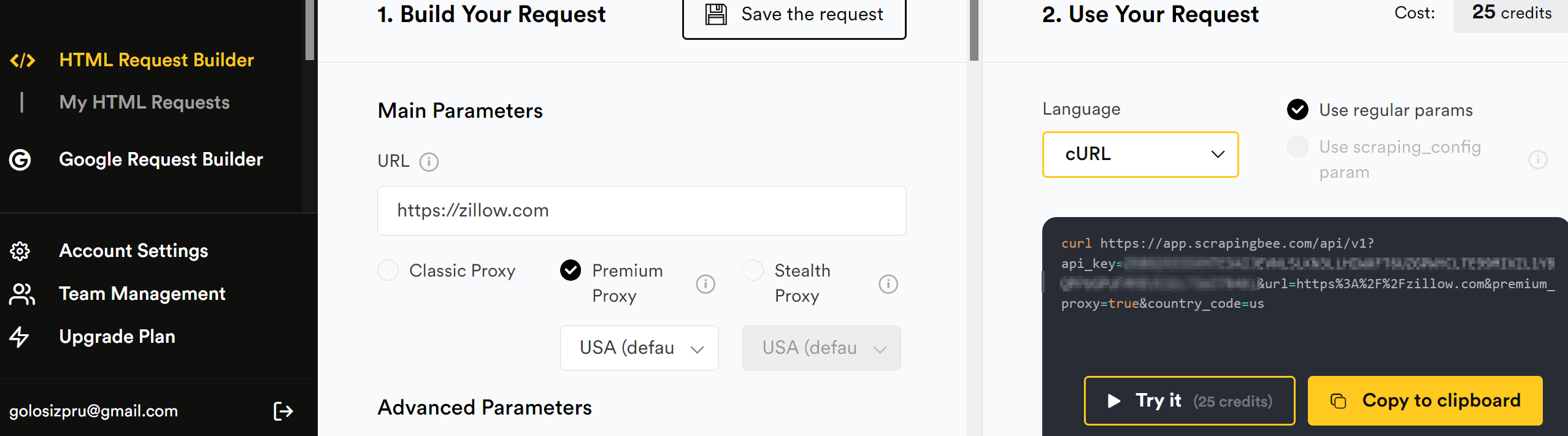Select the Stealth Proxy option
The width and height of the screenshot is (1568, 436).
[753, 270]
